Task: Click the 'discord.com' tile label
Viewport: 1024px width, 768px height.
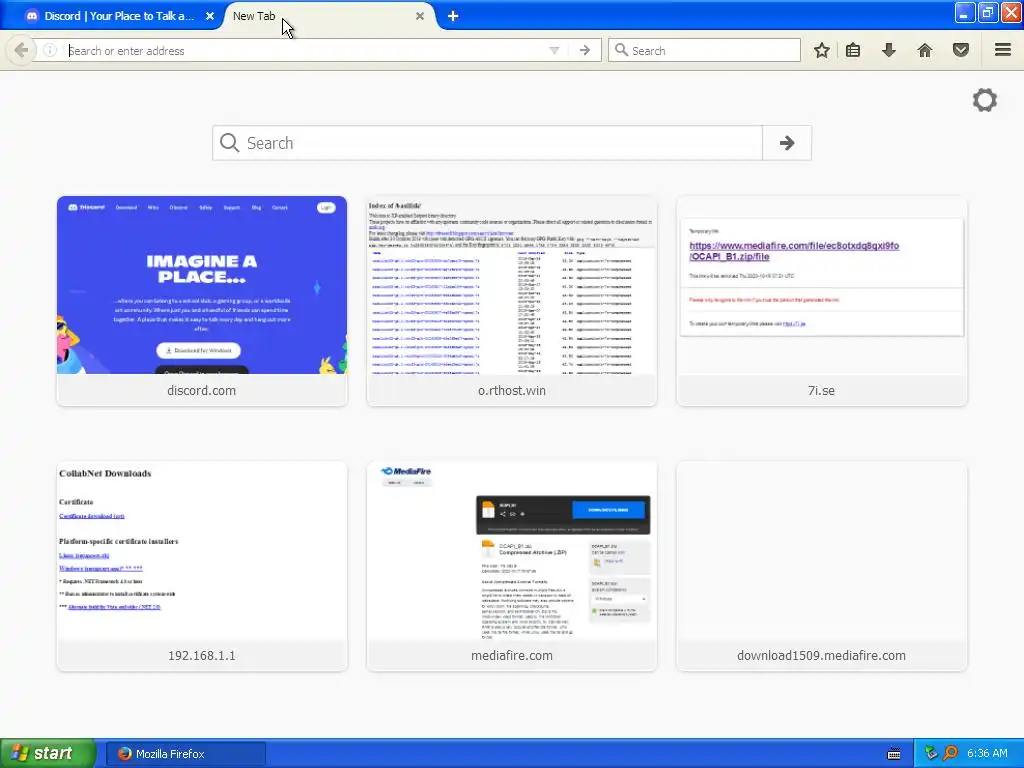Action: (202, 391)
